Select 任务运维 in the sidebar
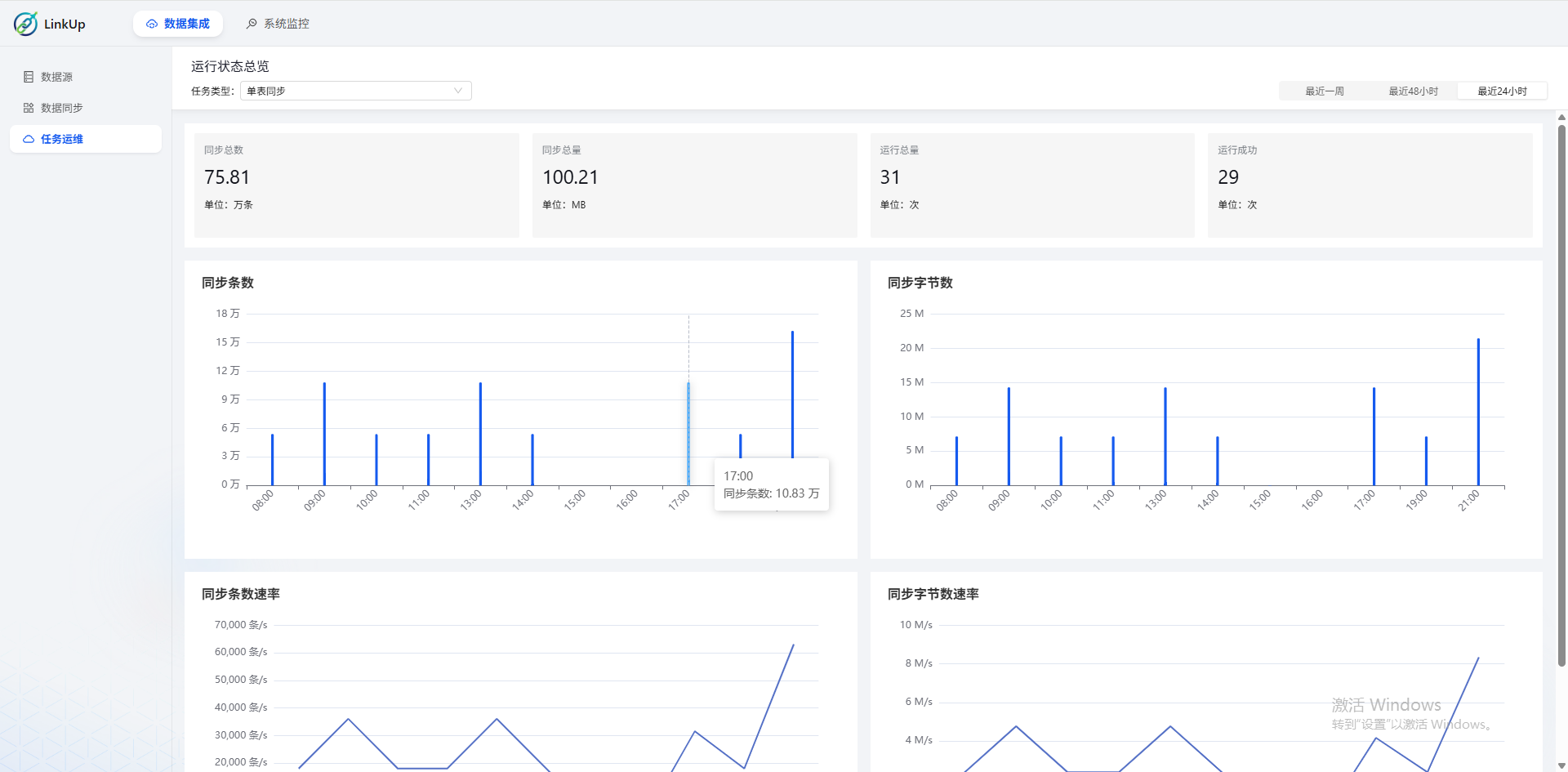This screenshot has width=1568, height=772. pyautogui.click(x=86, y=139)
